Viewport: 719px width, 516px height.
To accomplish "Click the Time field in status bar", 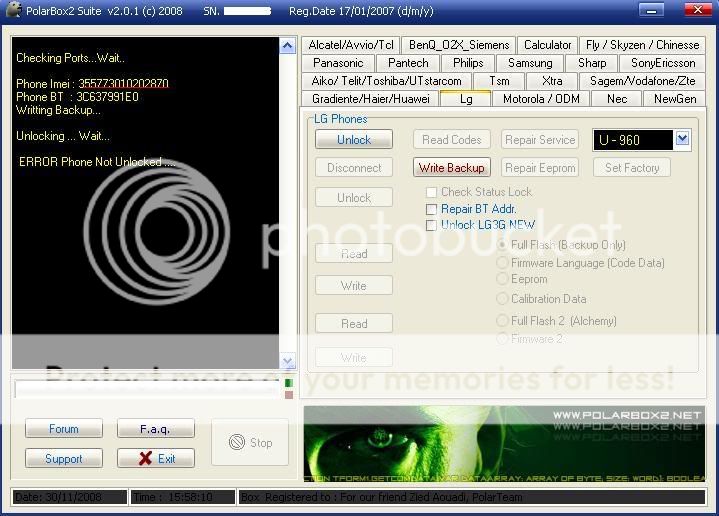I will click(183, 497).
